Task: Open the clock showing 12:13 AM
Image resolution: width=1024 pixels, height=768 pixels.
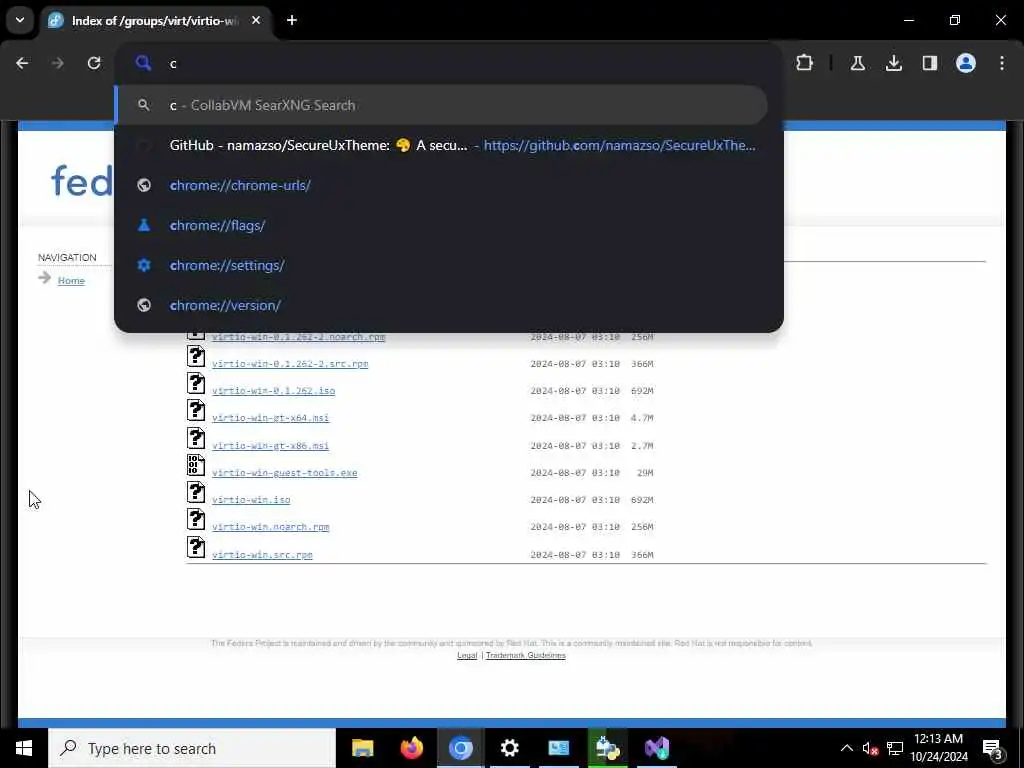Action: (938, 748)
